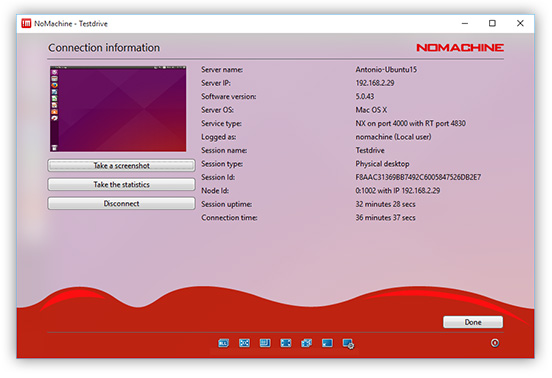Minimize the NoMachine Testdrive window
The image size is (552, 378).
[465, 23]
